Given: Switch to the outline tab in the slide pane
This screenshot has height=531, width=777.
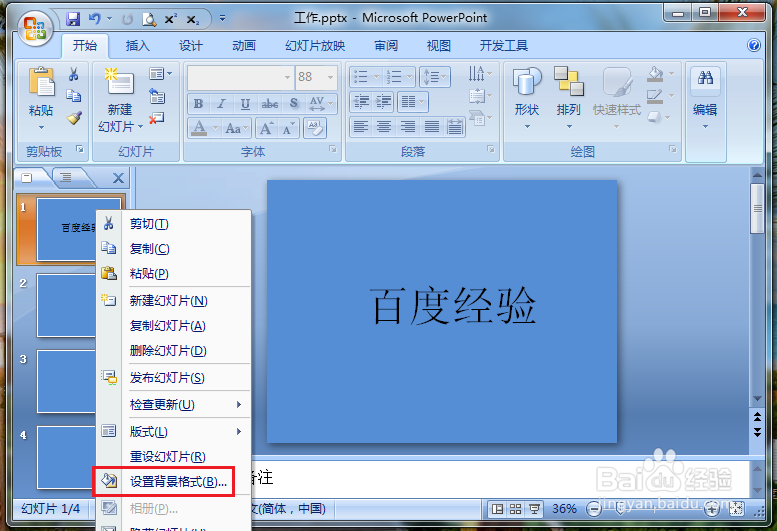Looking at the screenshot, I should click(66, 177).
